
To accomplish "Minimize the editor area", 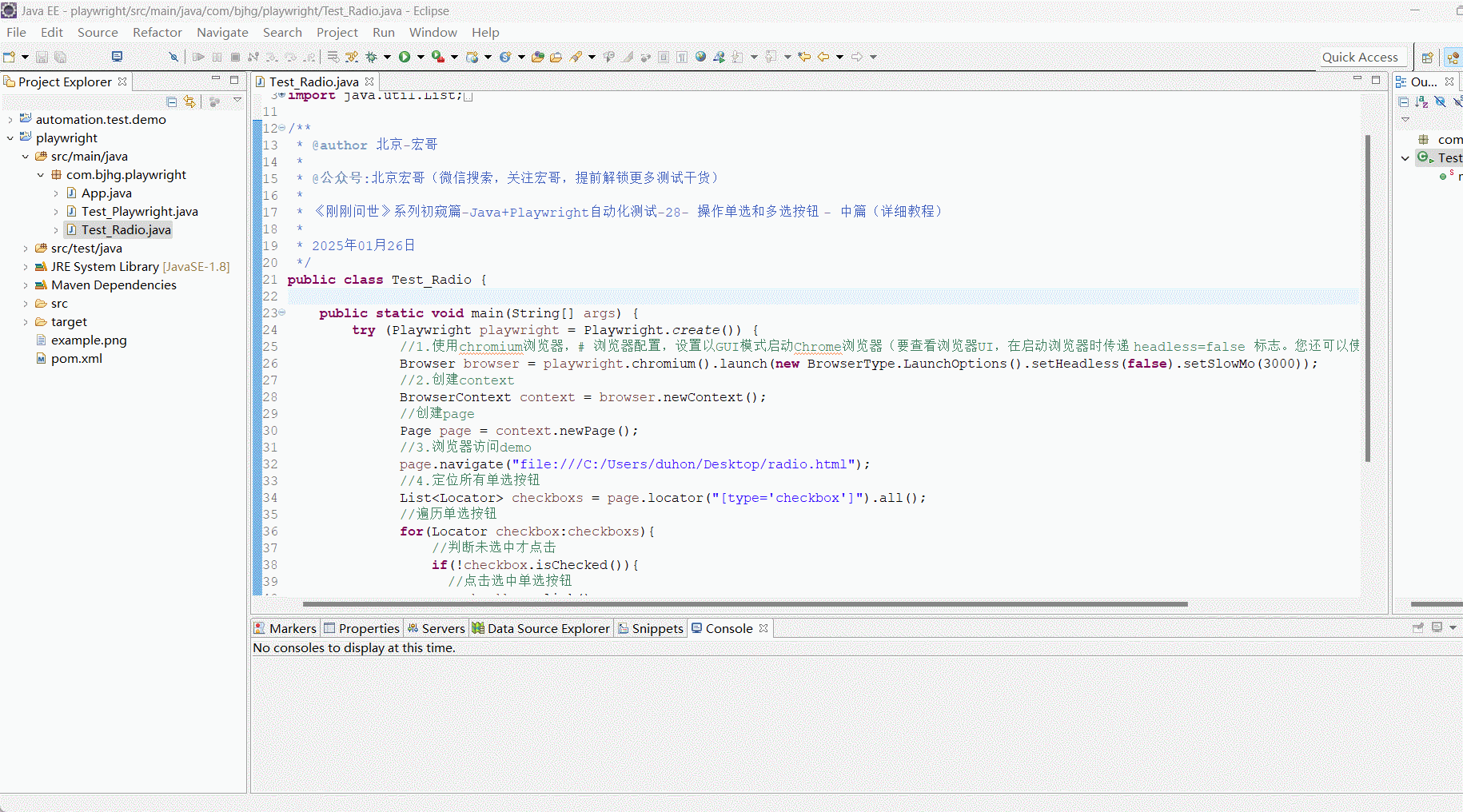I will (x=1357, y=79).
